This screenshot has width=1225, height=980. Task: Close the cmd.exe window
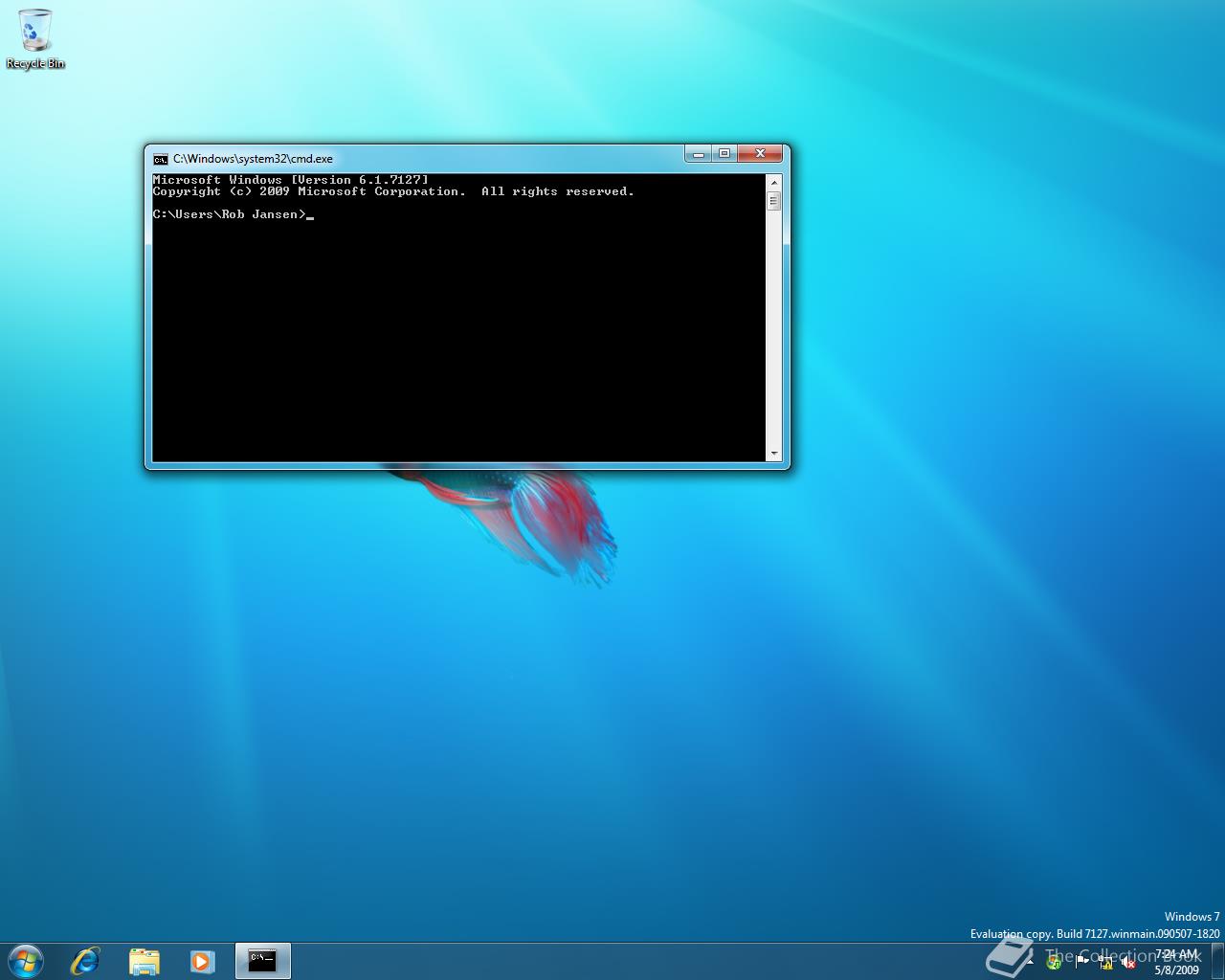coord(760,153)
